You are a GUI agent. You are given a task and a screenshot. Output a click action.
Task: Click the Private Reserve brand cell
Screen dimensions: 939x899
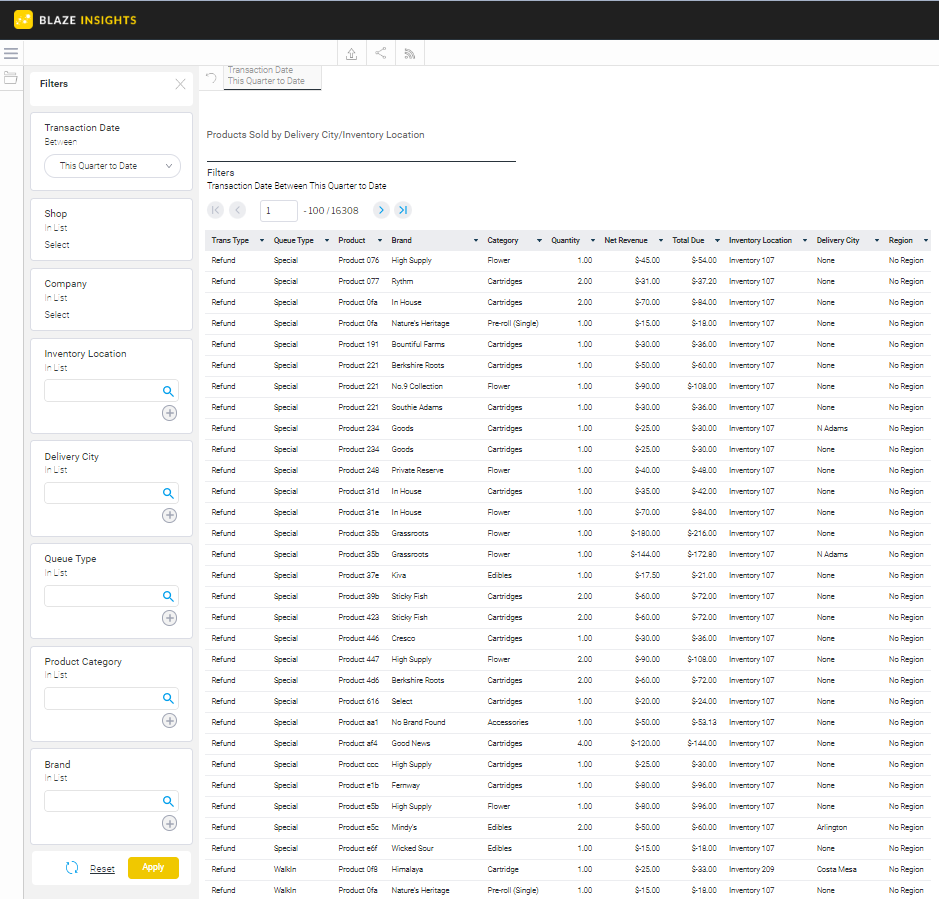[417, 470]
